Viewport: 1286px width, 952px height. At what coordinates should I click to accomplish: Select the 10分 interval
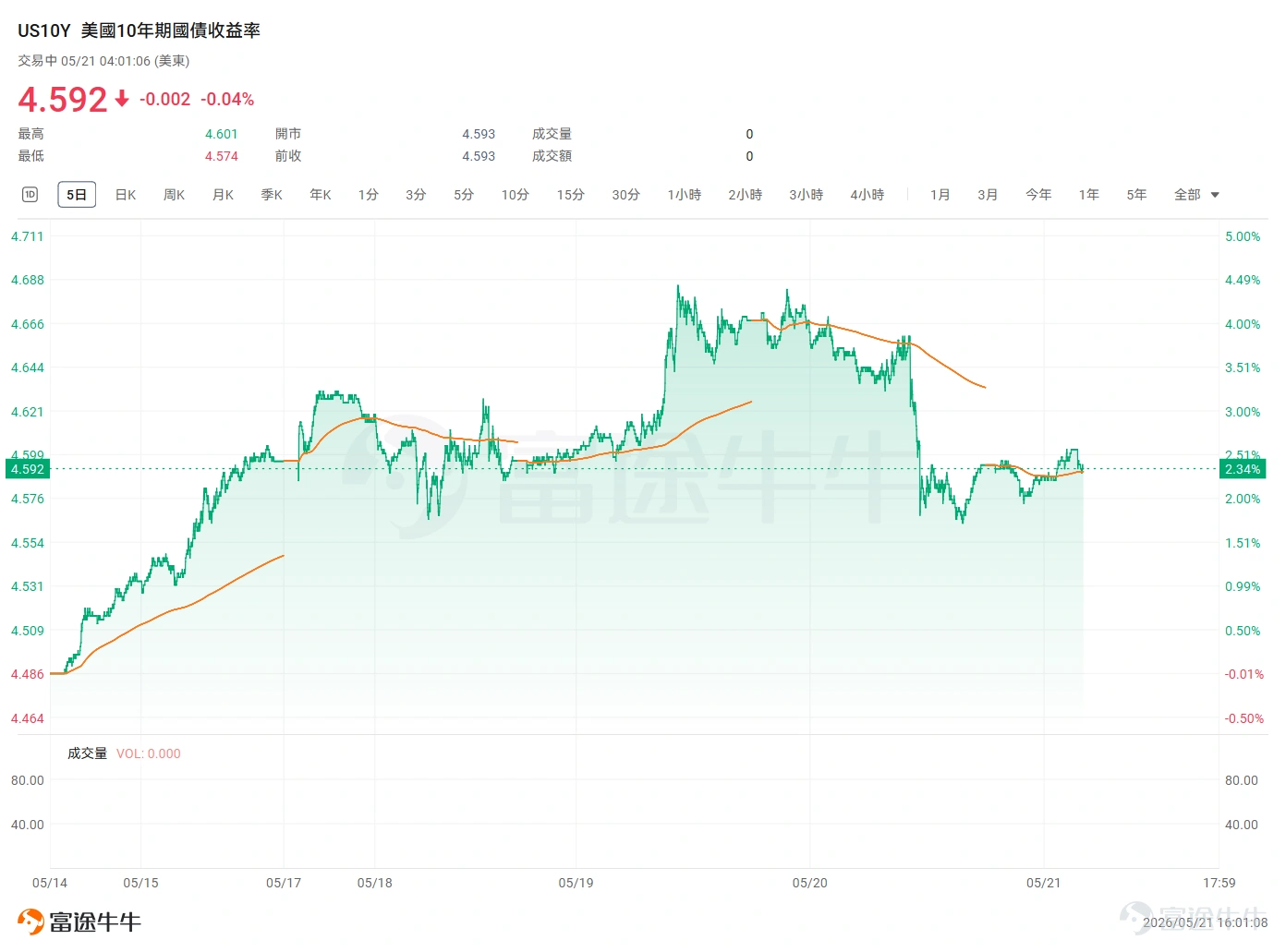pos(516,195)
